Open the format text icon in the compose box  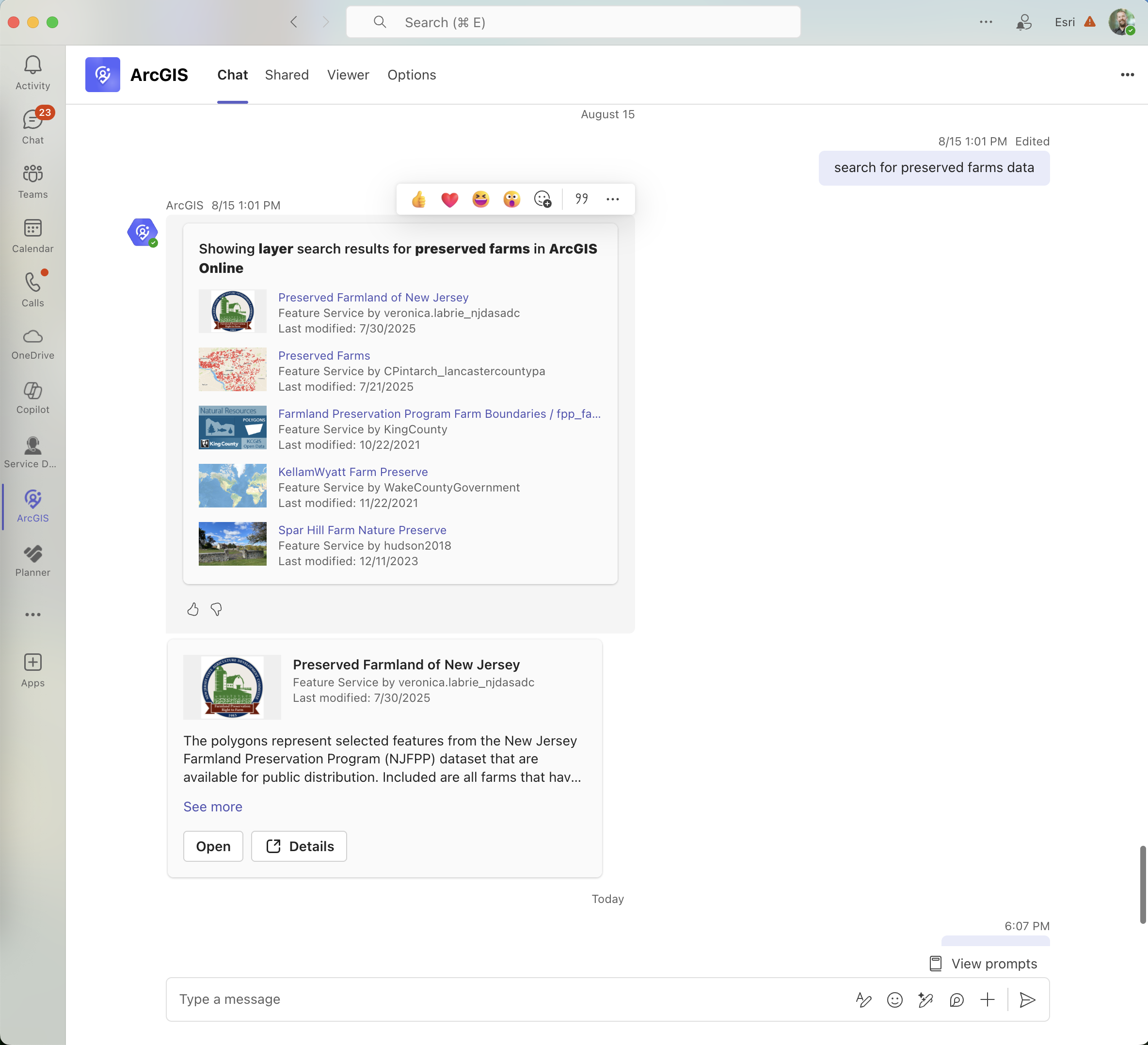click(x=863, y=1000)
